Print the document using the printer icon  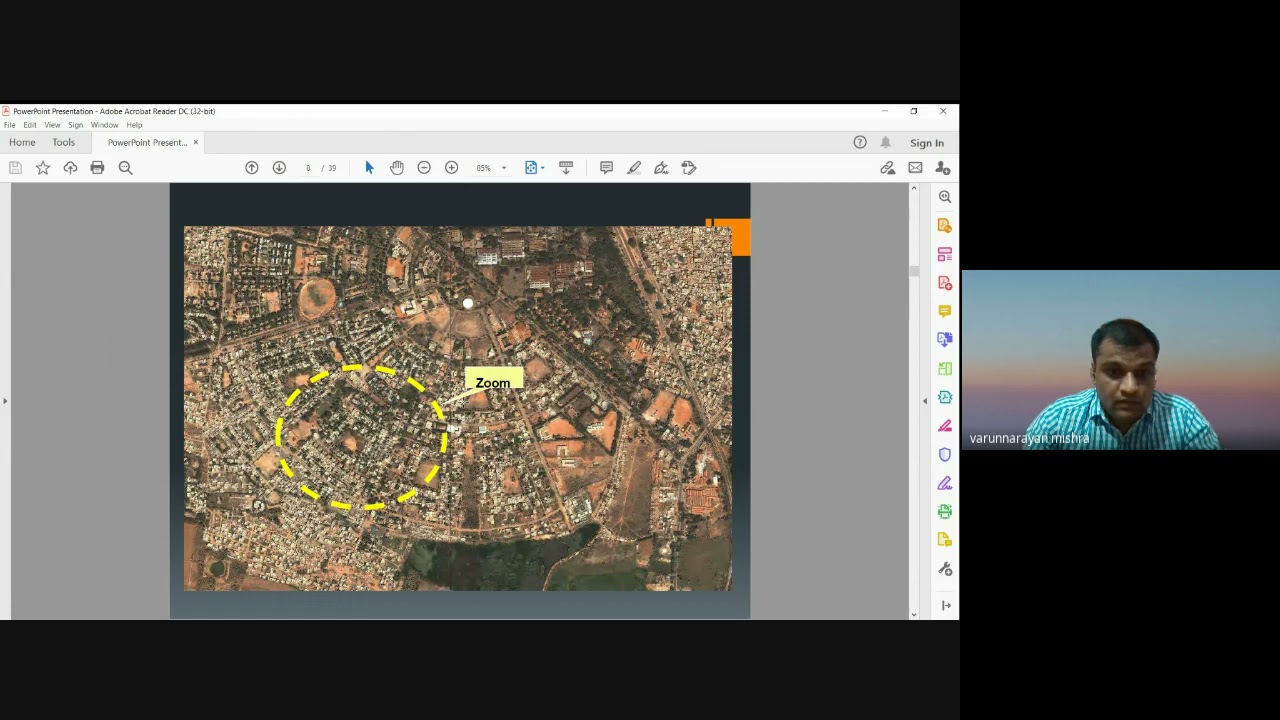pos(97,168)
